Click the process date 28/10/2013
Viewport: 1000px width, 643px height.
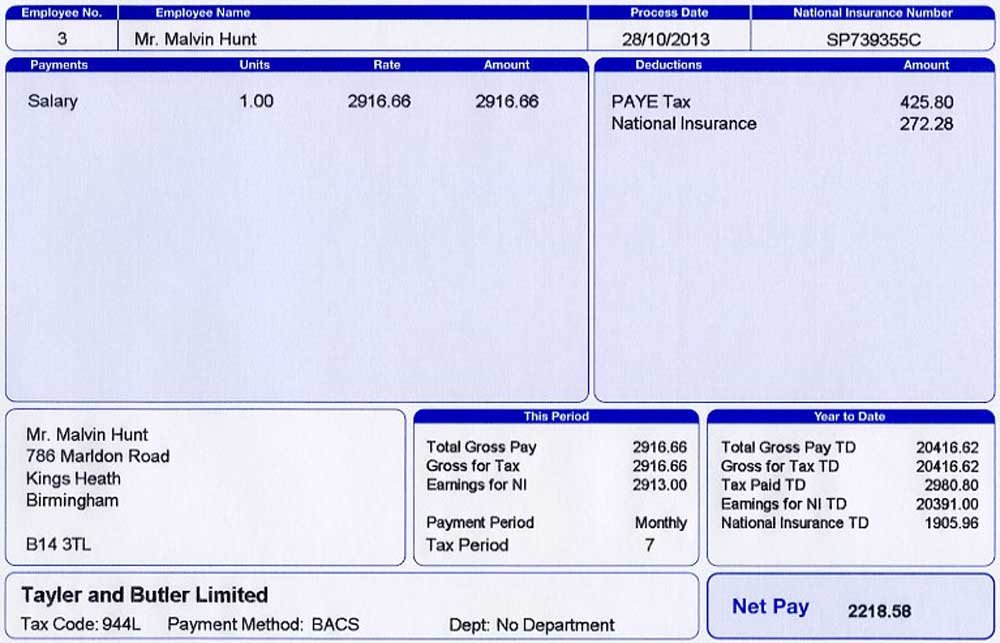(x=665, y=40)
